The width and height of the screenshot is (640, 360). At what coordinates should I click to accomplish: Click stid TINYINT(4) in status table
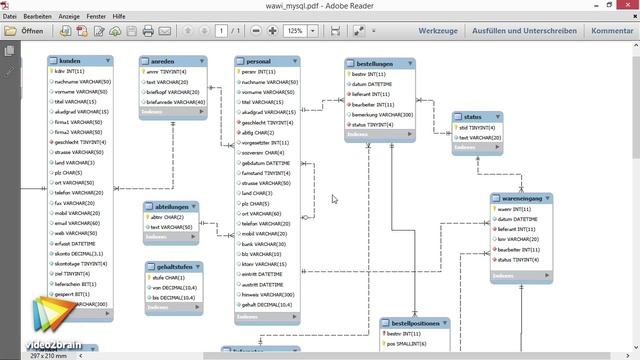pyautogui.click(x=477, y=128)
